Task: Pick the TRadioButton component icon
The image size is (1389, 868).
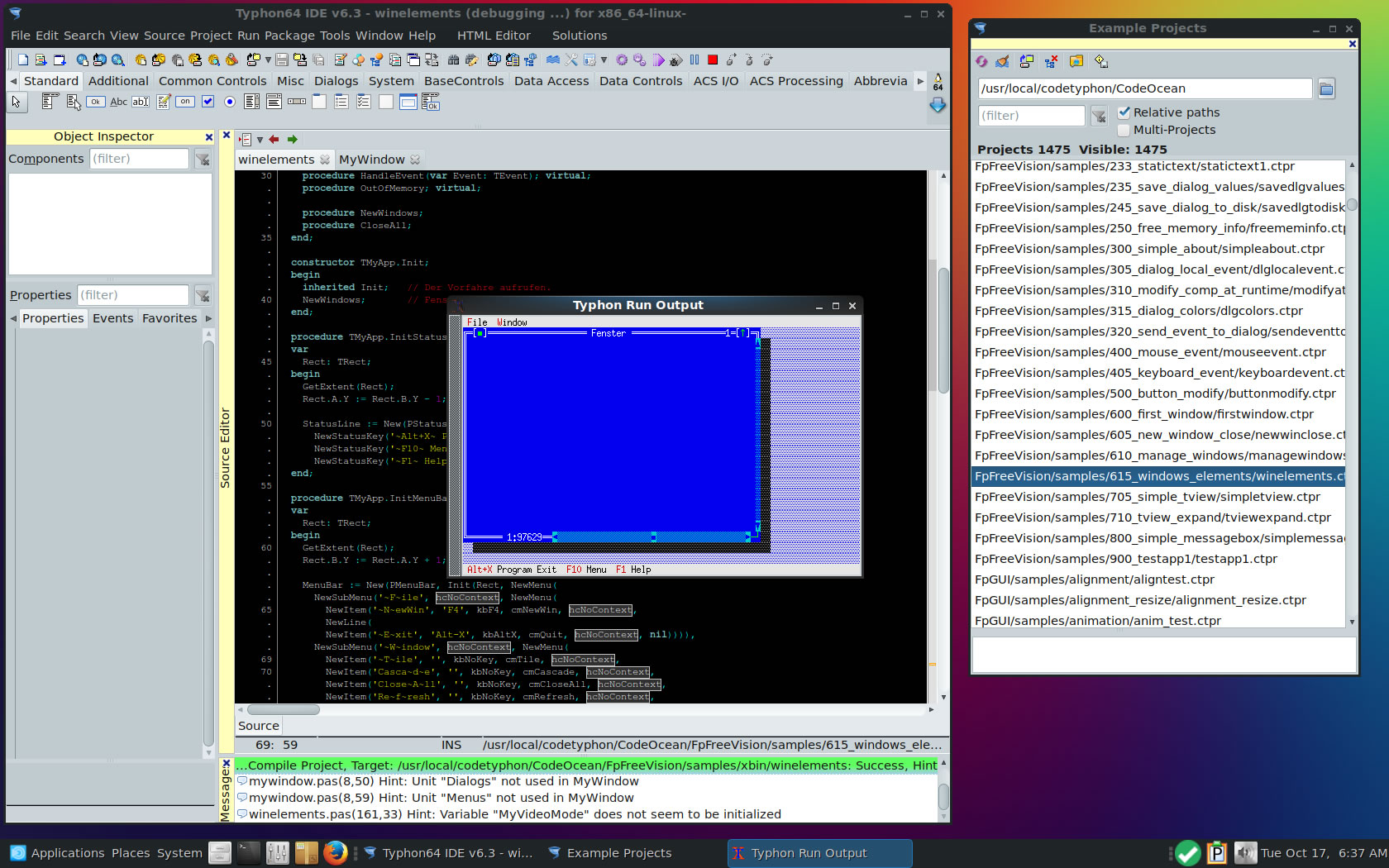Action: 230,102
